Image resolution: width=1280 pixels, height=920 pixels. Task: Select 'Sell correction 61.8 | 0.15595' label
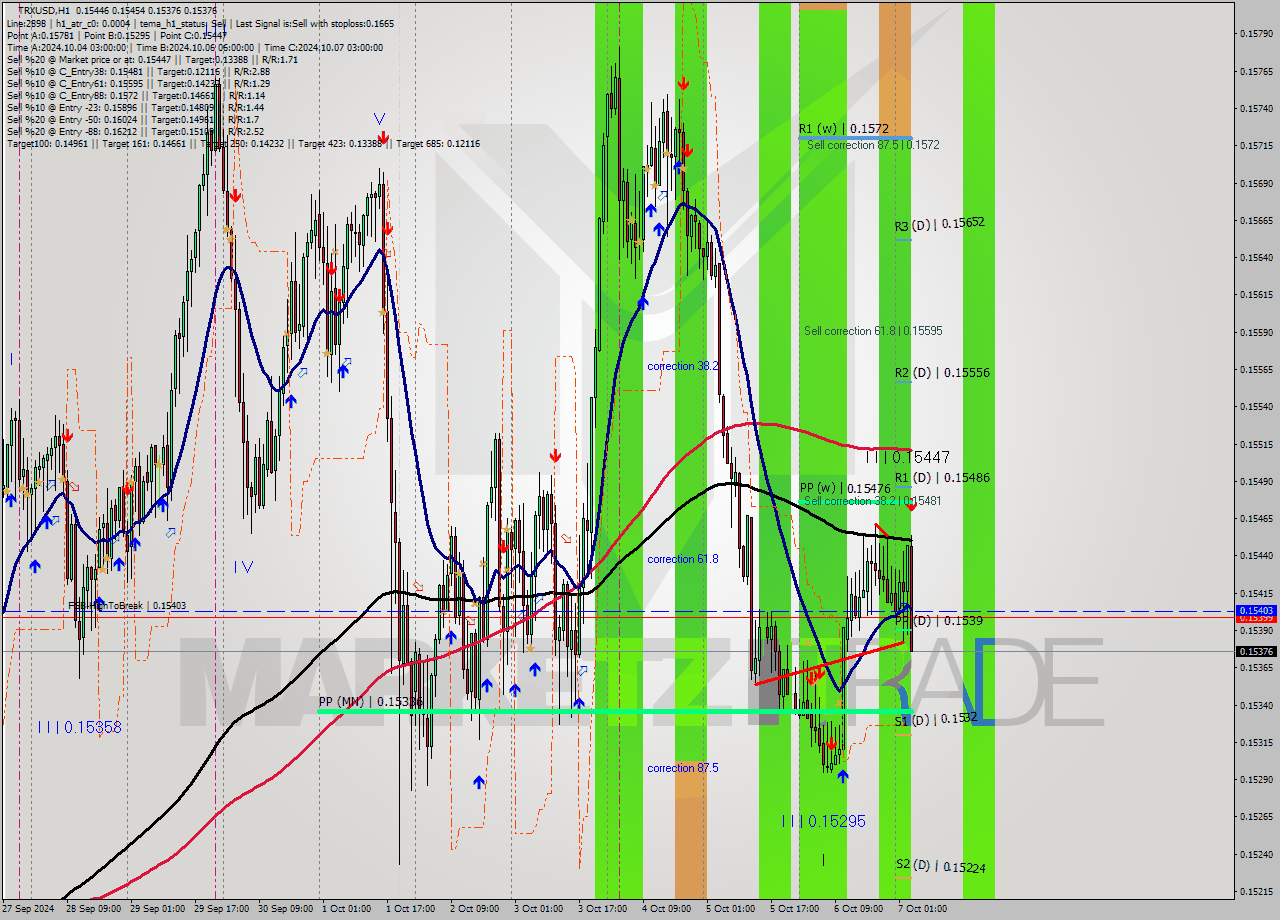click(873, 331)
